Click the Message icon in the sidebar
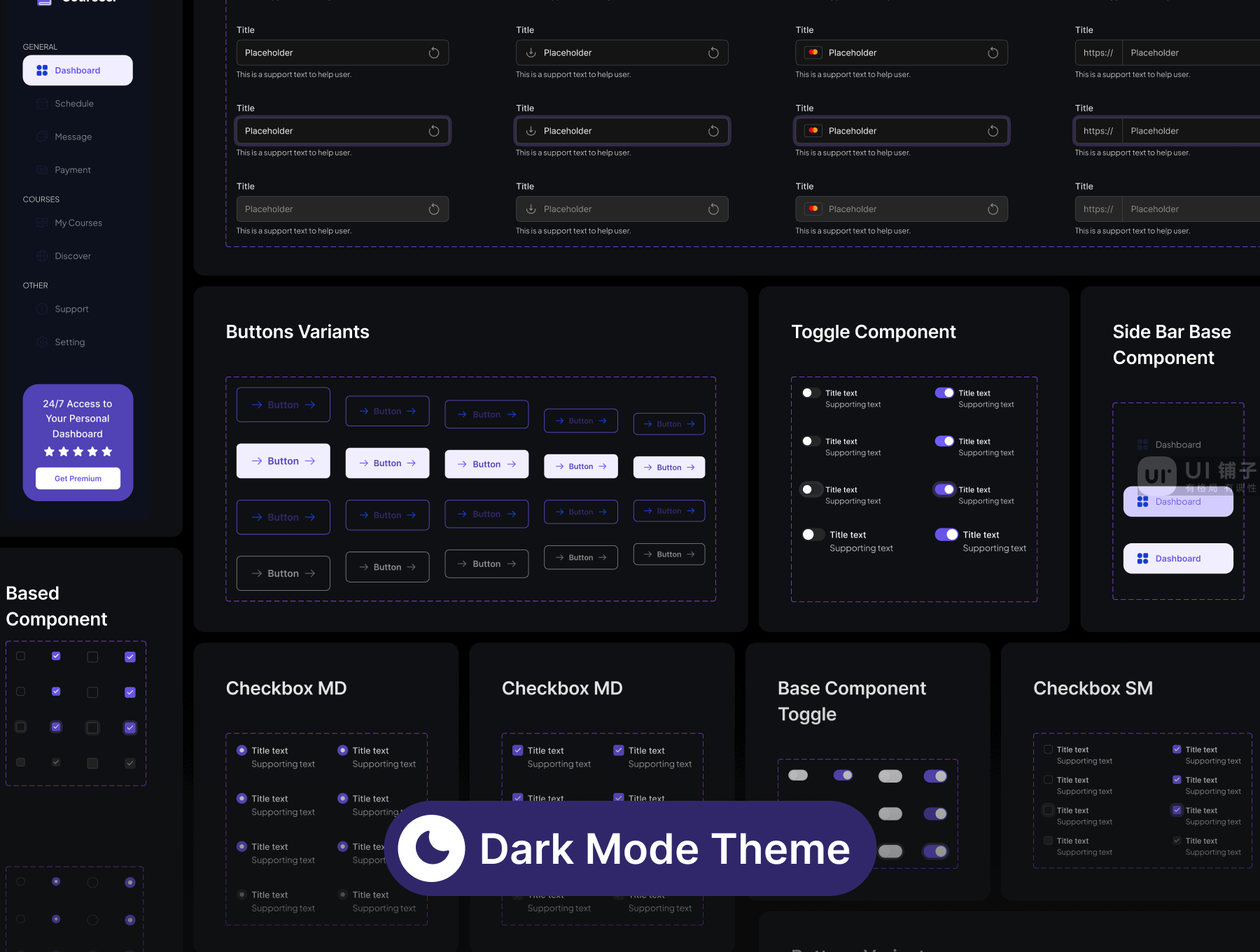This screenshot has width=1260, height=952. point(42,136)
